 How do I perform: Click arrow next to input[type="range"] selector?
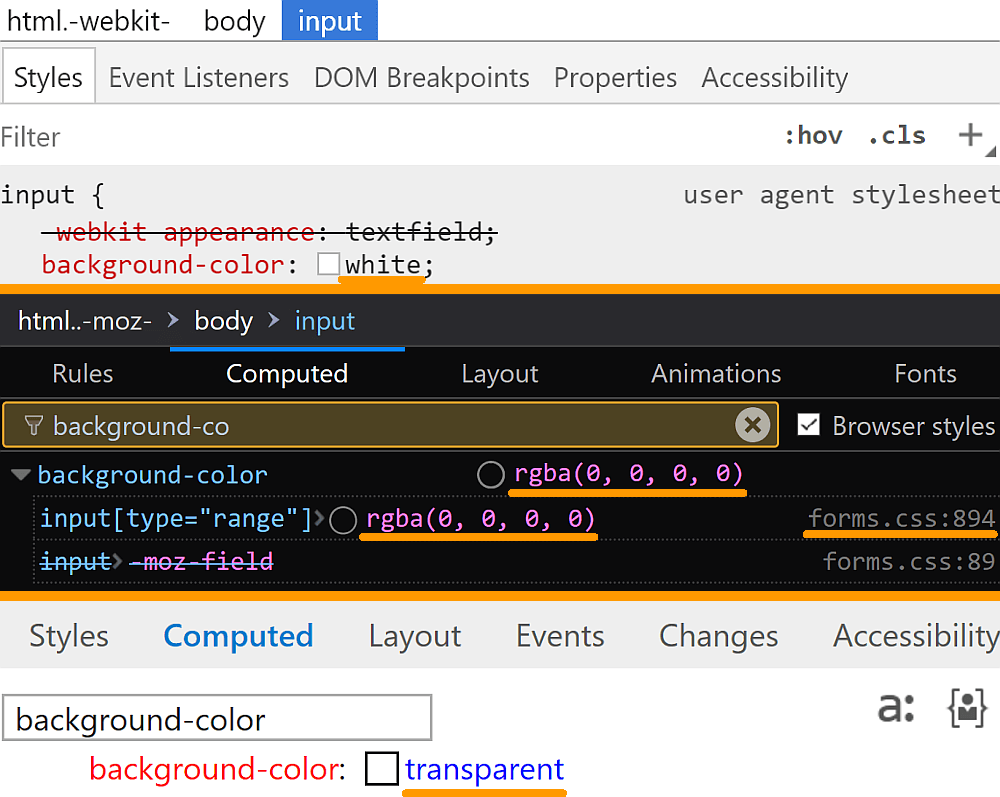pyautogui.click(x=319, y=519)
